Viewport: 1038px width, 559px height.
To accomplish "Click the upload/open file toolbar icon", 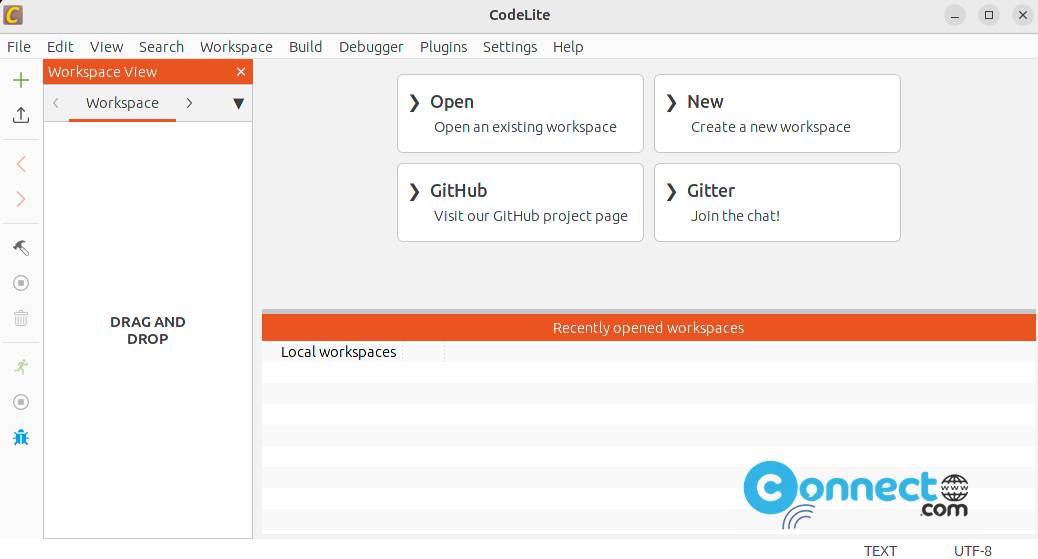I will [x=21, y=115].
